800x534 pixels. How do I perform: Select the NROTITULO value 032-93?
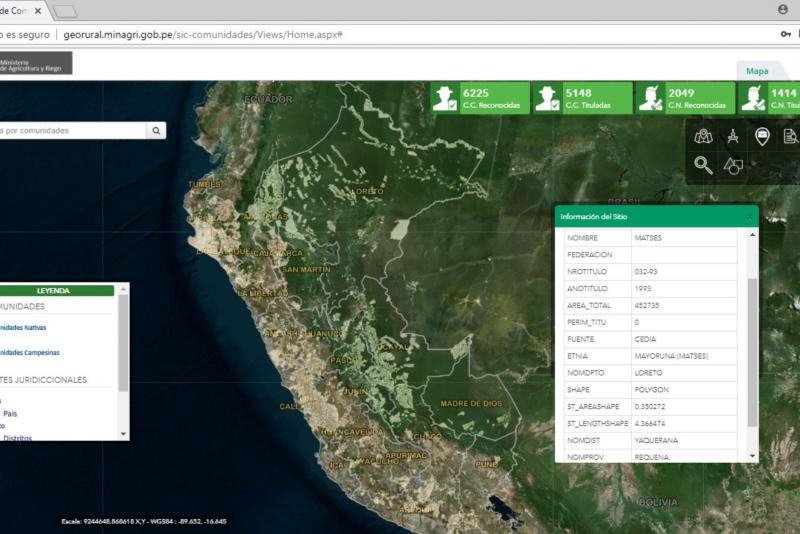click(x=646, y=271)
